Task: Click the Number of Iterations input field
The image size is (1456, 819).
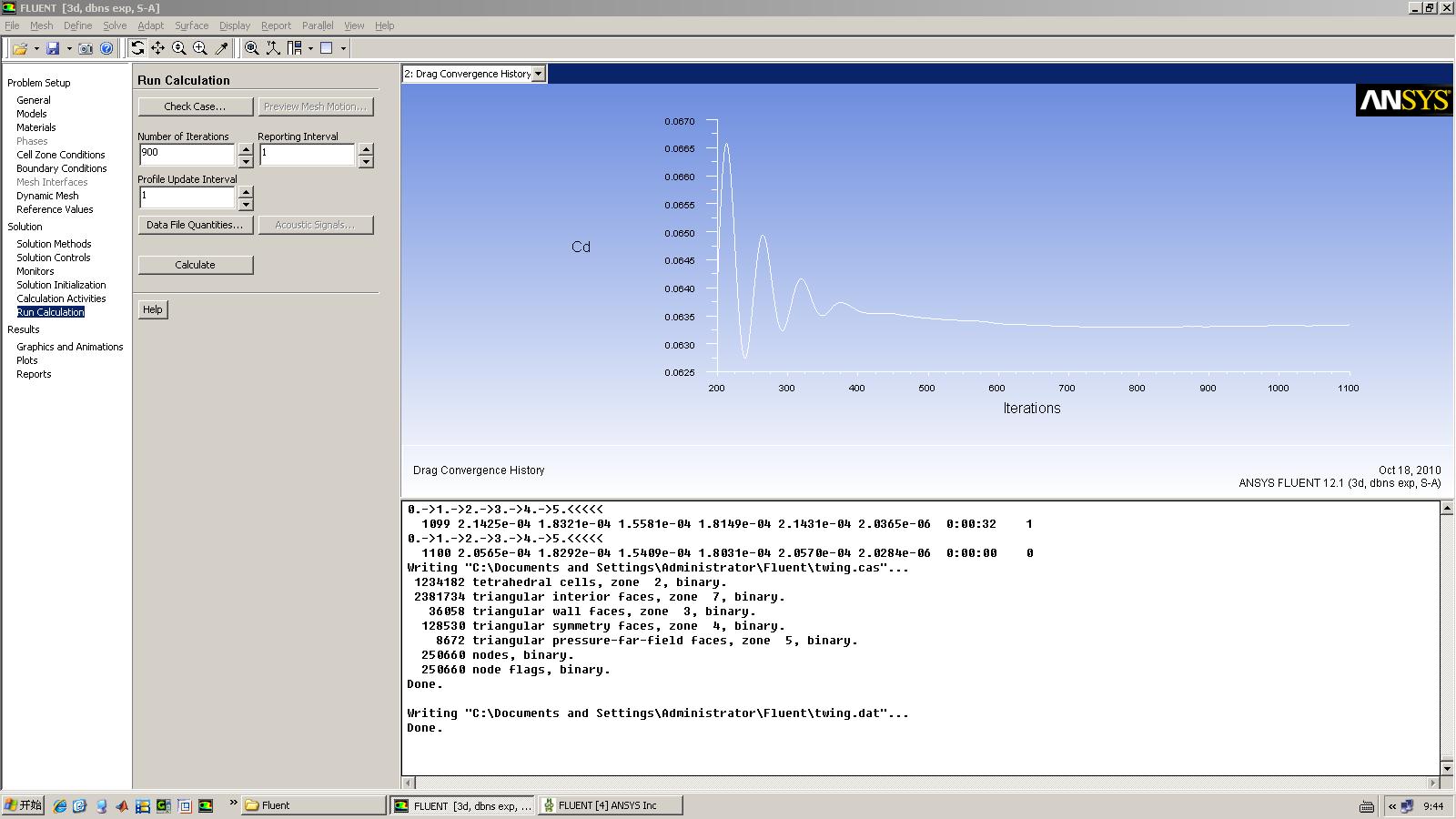Action: (187, 154)
